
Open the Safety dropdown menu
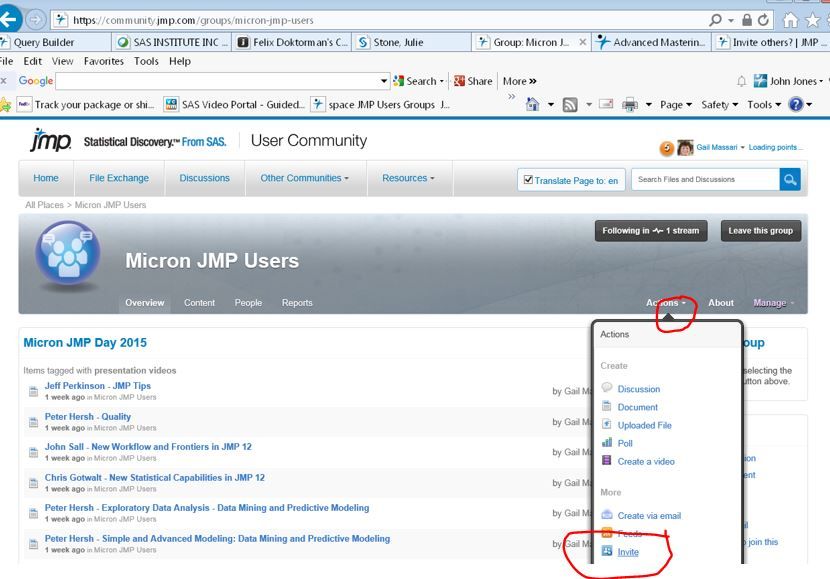pos(719,105)
